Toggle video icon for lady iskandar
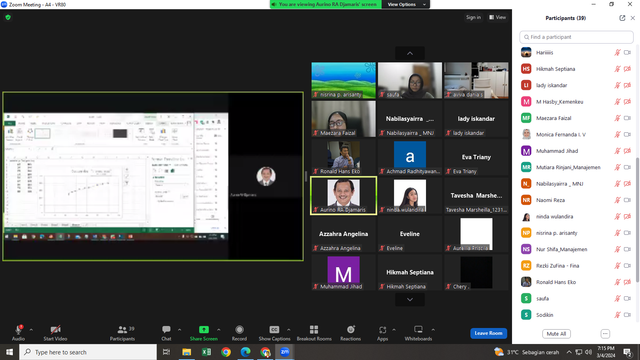Viewport: 640px width, 360px height. (x=627, y=85)
